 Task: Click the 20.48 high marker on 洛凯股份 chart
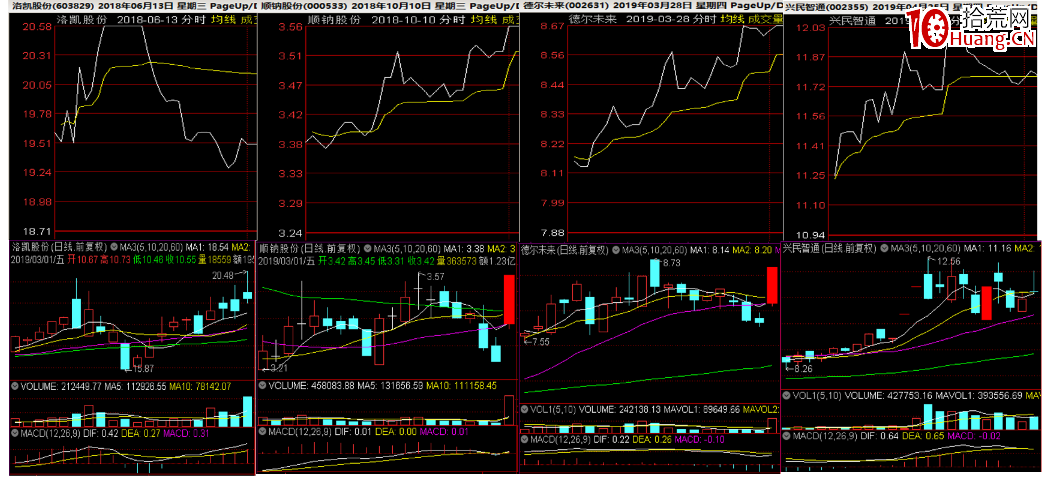221,275
